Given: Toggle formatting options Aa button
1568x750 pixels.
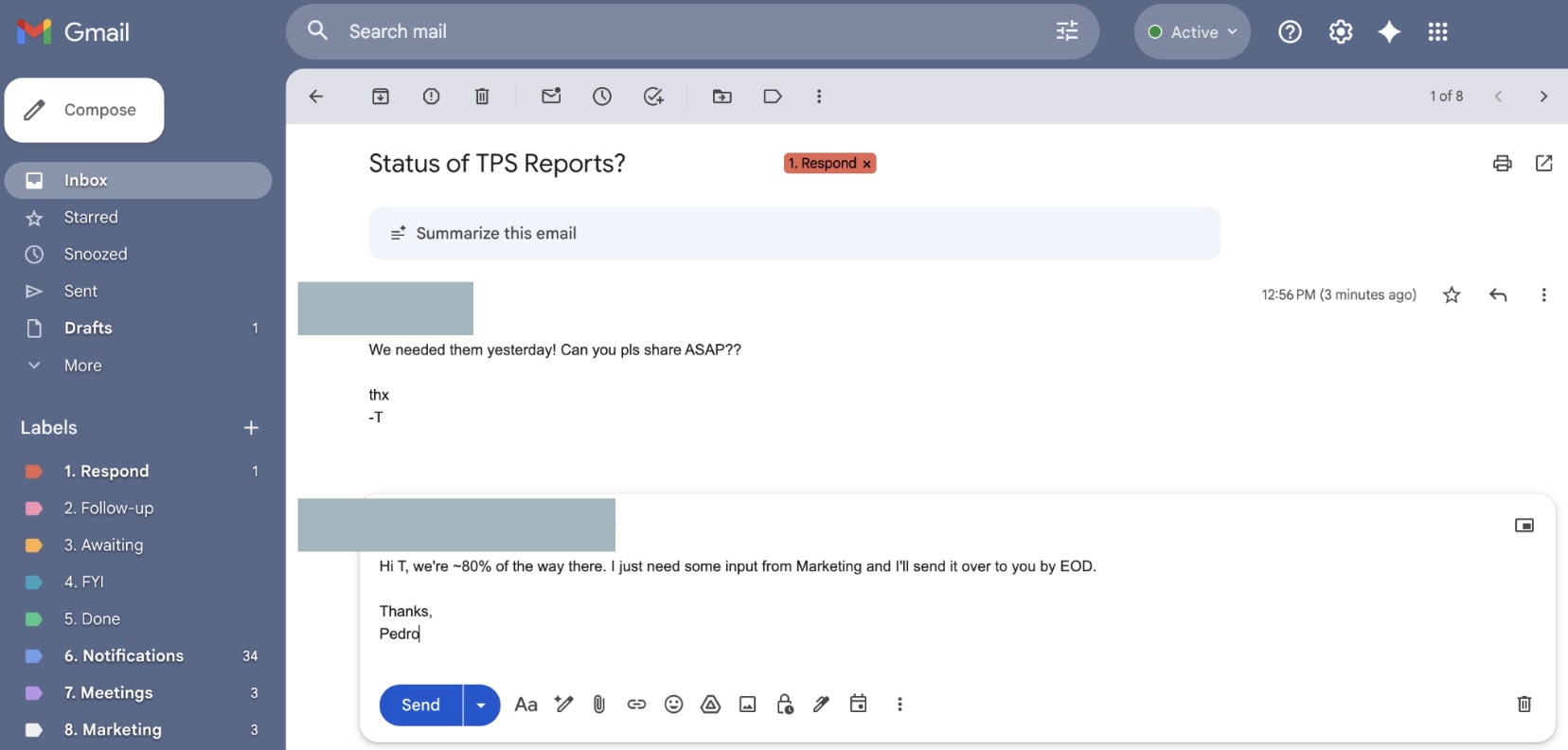Looking at the screenshot, I should tap(526, 705).
